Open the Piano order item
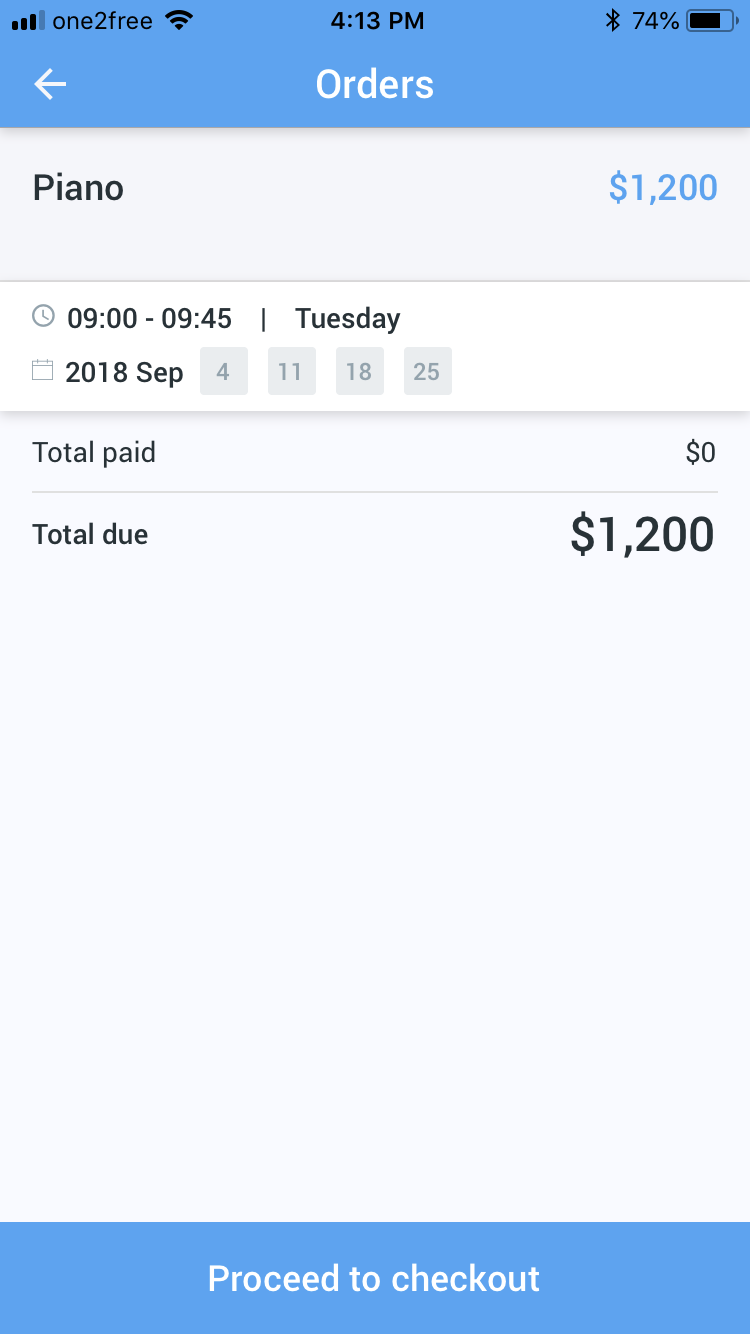This screenshot has width=750, height=1334. tap(78, 188)
